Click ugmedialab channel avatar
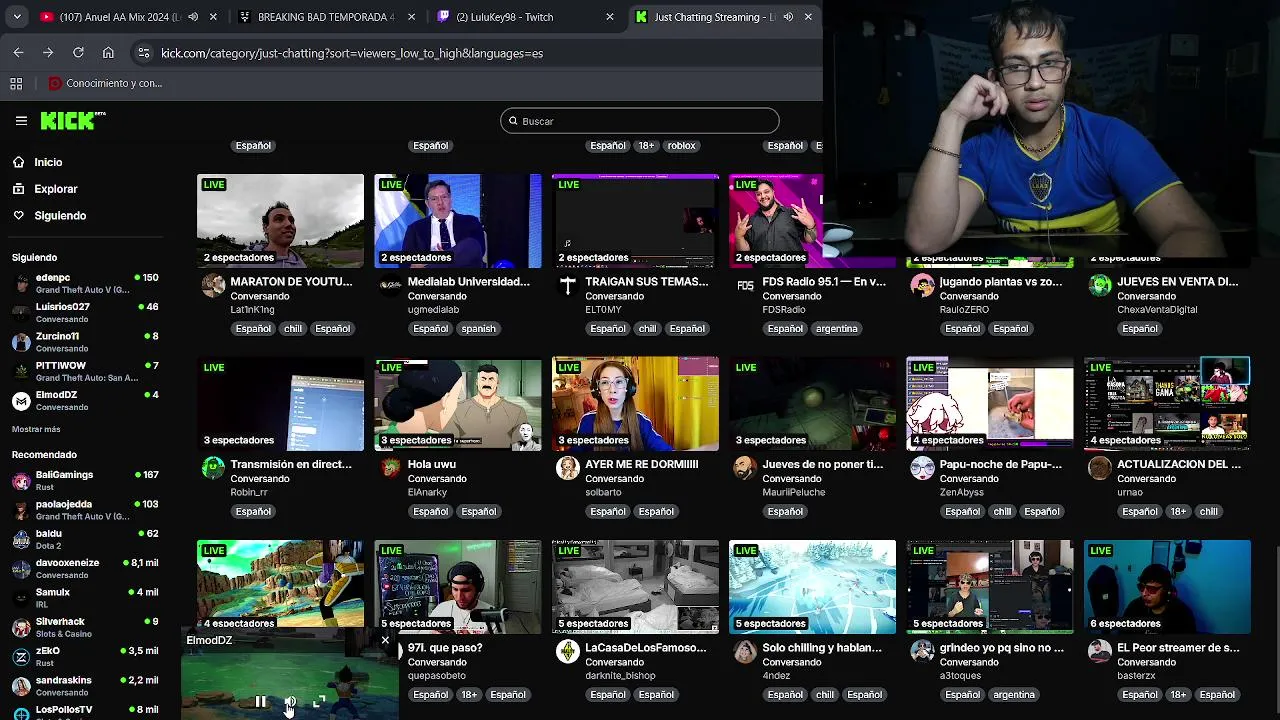 point(390,286)
